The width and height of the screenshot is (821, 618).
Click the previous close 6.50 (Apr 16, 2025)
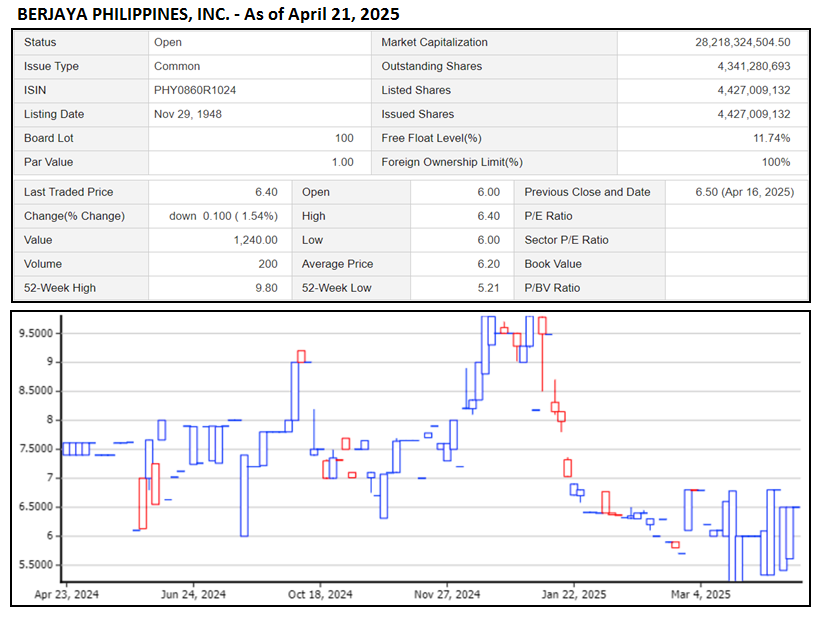pyautogui.click(x=745, y=192)
